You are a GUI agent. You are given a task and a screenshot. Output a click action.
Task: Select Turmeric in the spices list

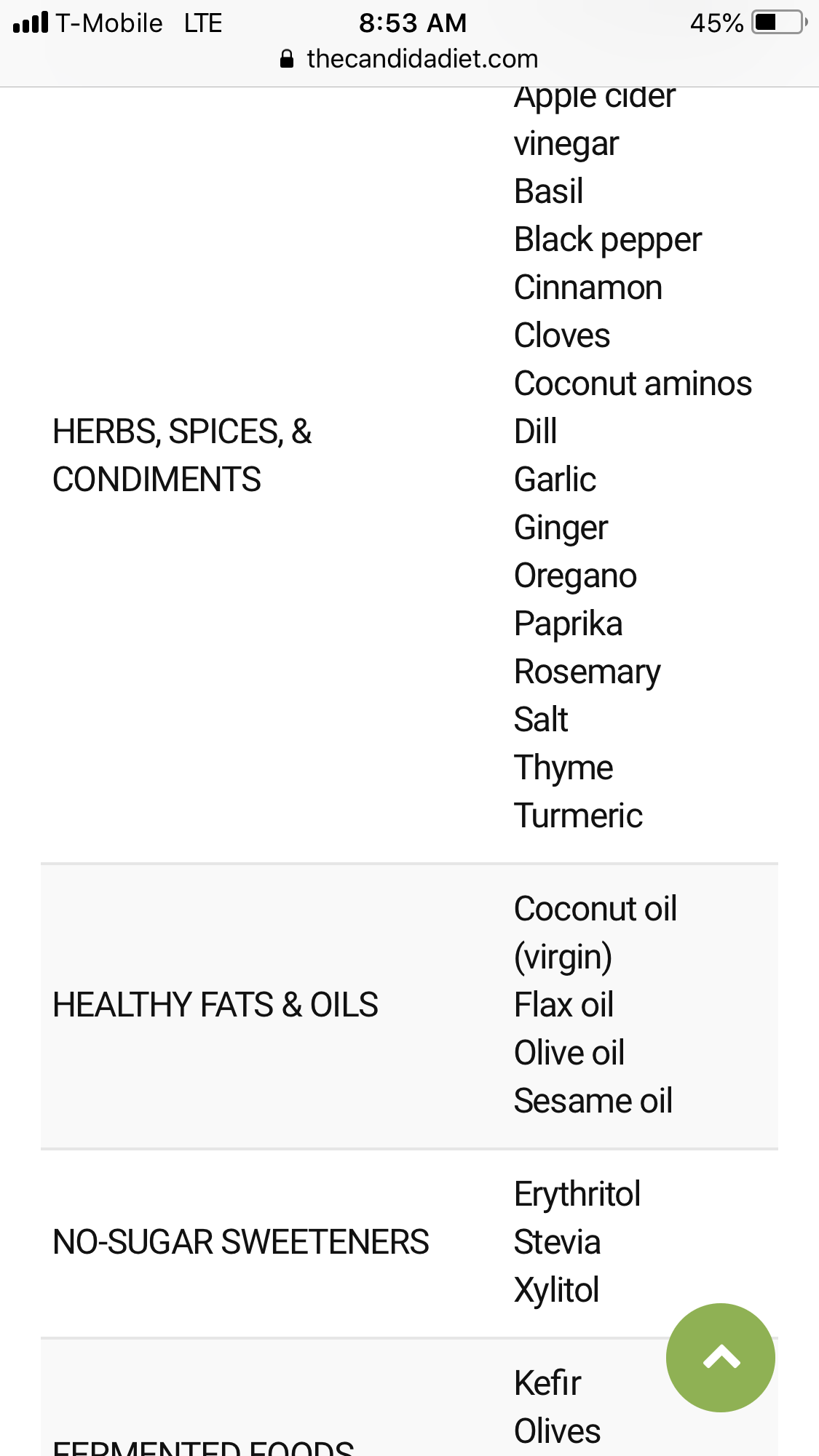coord(578,816)
